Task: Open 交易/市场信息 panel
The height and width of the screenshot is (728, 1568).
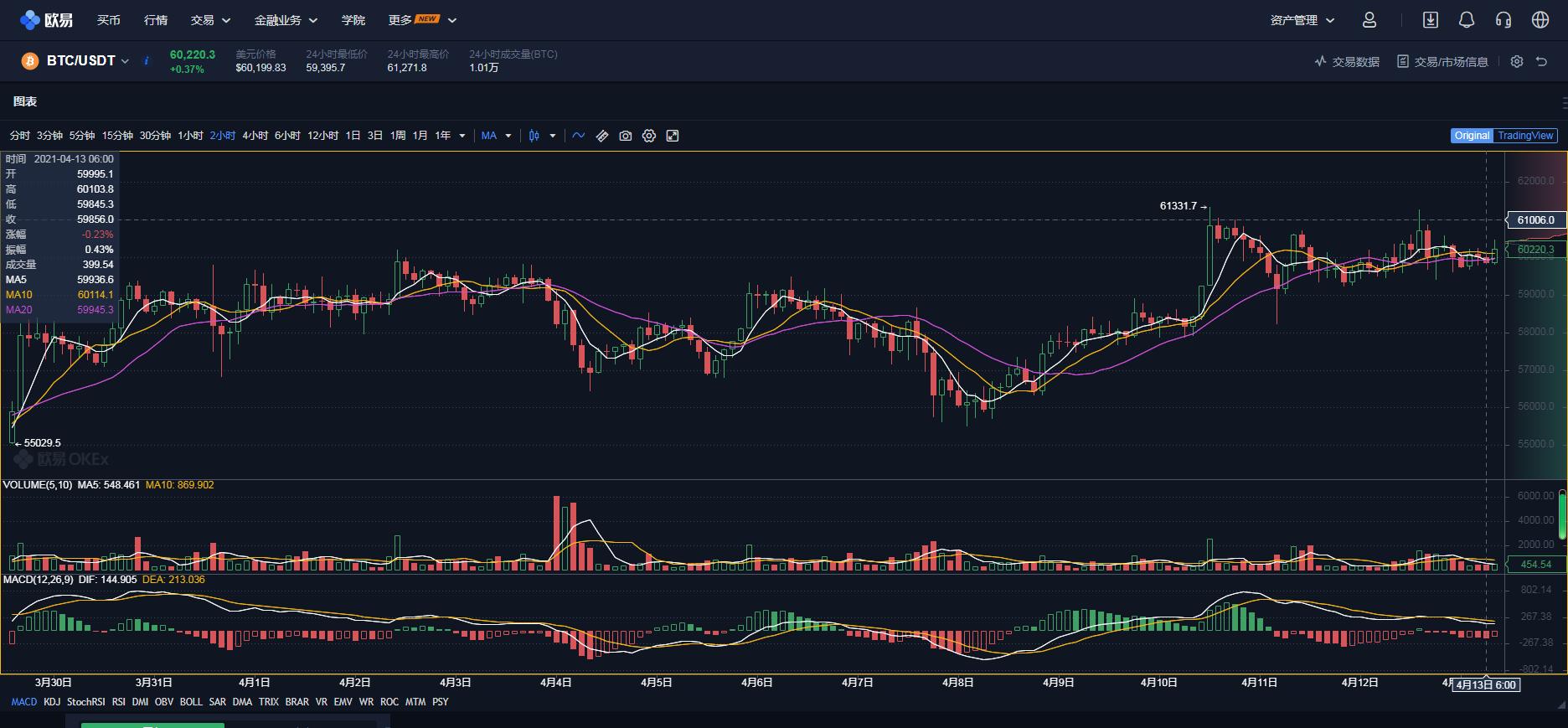Action: (x=1442, y=62)
